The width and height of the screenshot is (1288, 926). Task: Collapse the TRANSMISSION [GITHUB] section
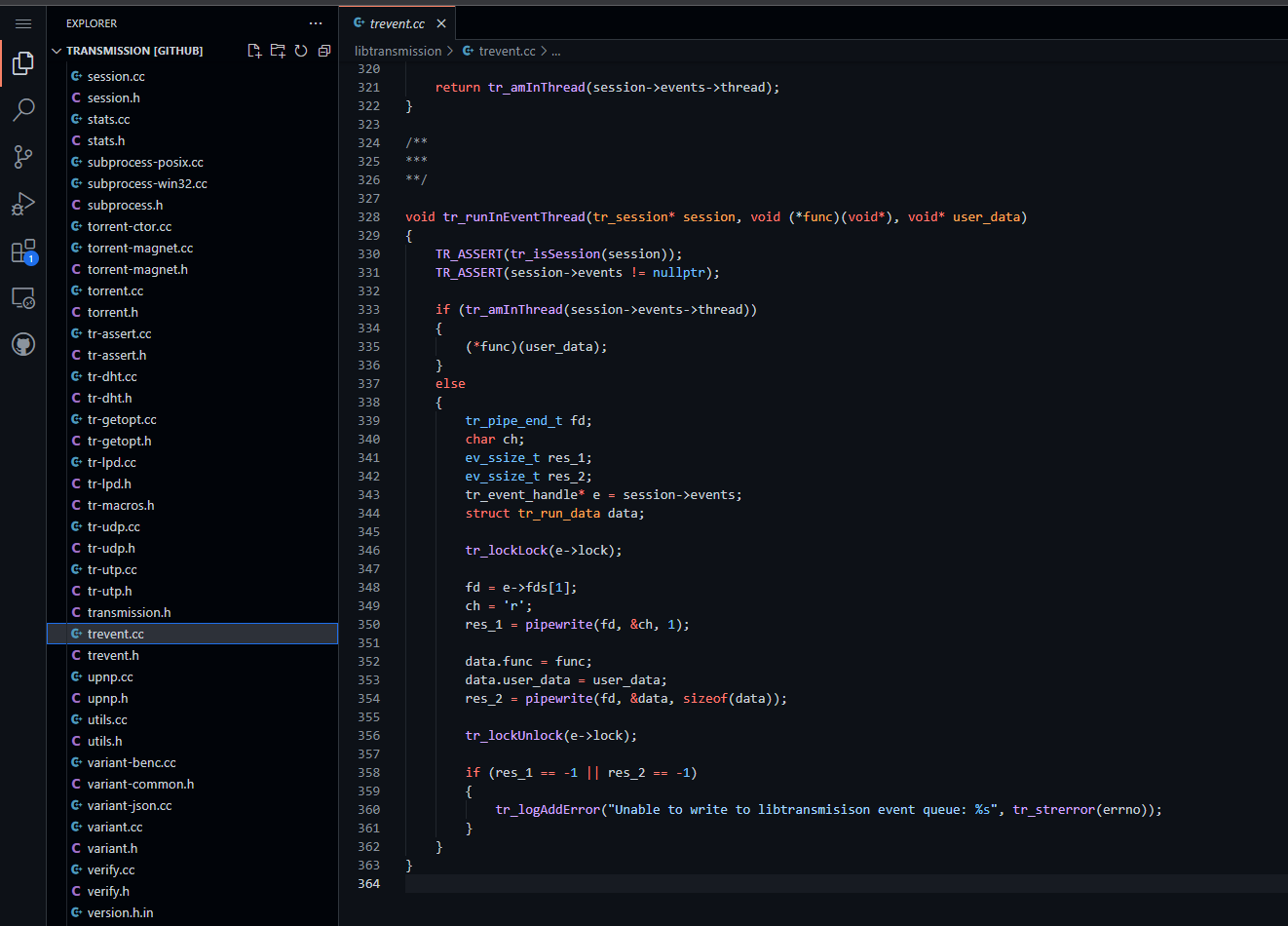(x=134, y=51)
